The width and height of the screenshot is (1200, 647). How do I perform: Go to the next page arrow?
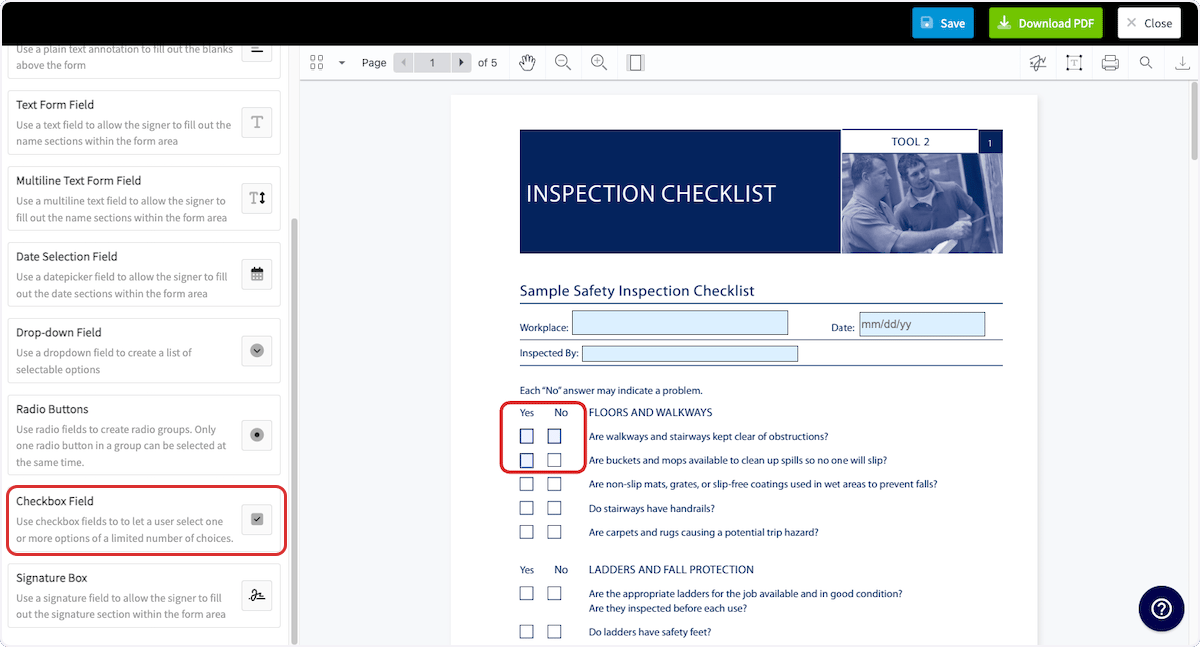pyautogui.click(x=461, y=63)
